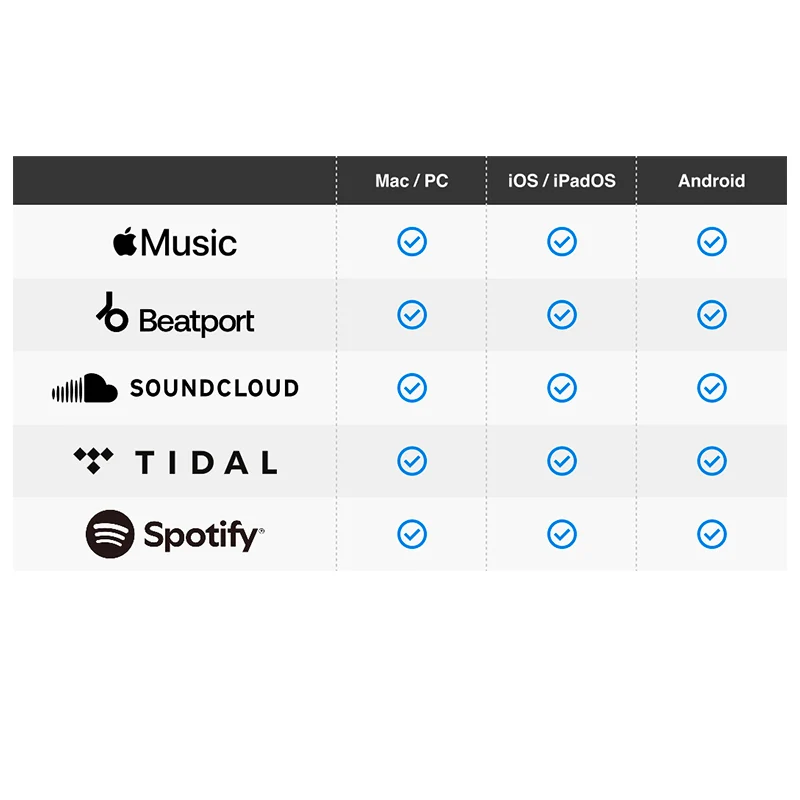
Task: Click the Android column header
Action: tap(712, 181)
